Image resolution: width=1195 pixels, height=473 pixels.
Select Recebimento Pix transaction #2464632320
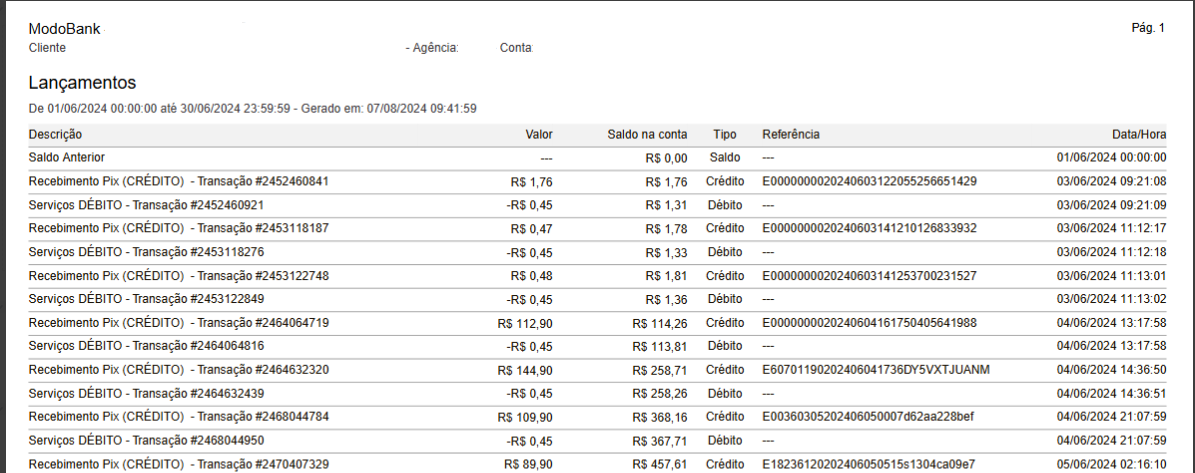tap(179, 369)
